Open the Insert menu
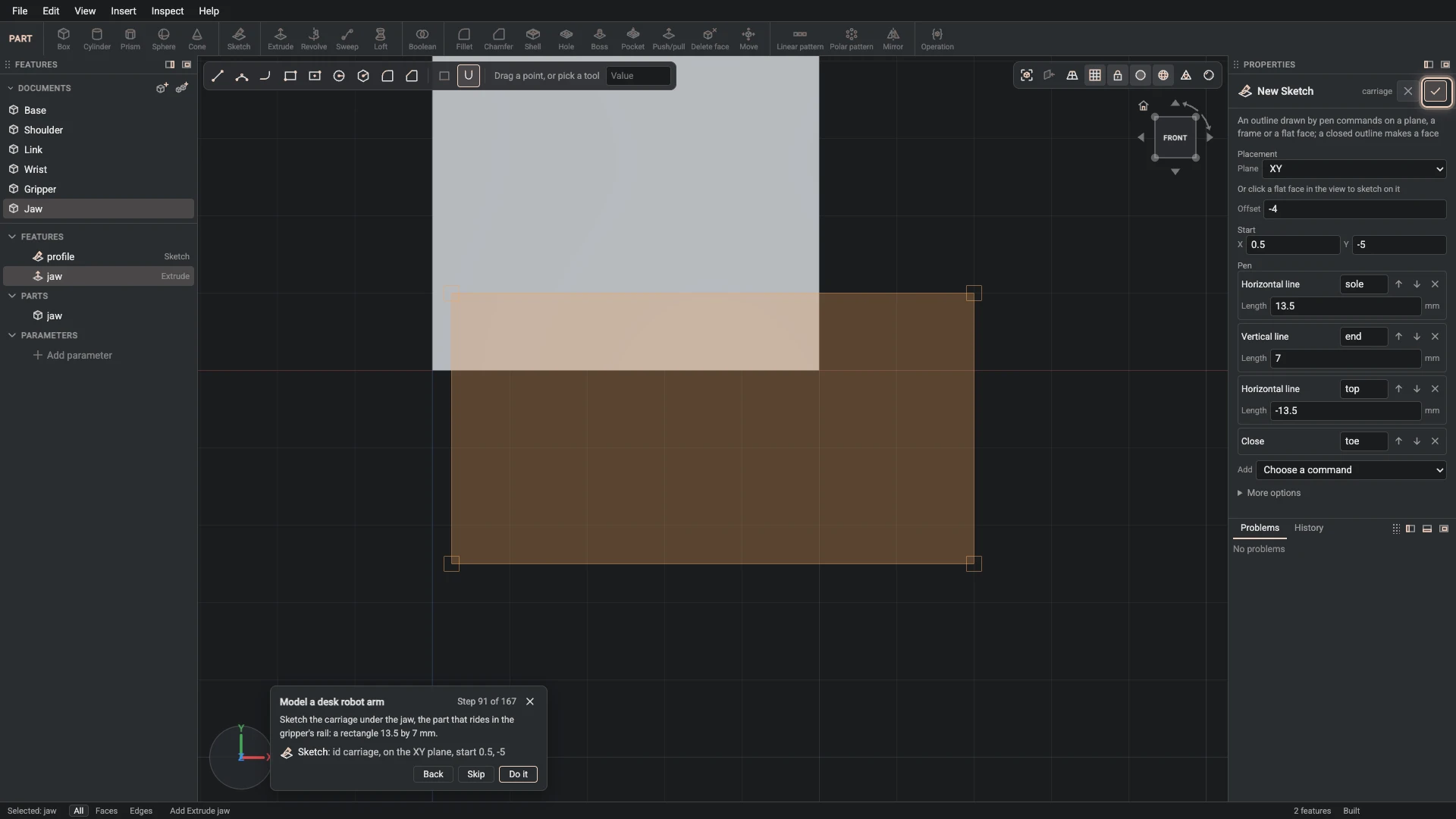The height and width of the screenshot is (819, 1456). tap(124, 11)
